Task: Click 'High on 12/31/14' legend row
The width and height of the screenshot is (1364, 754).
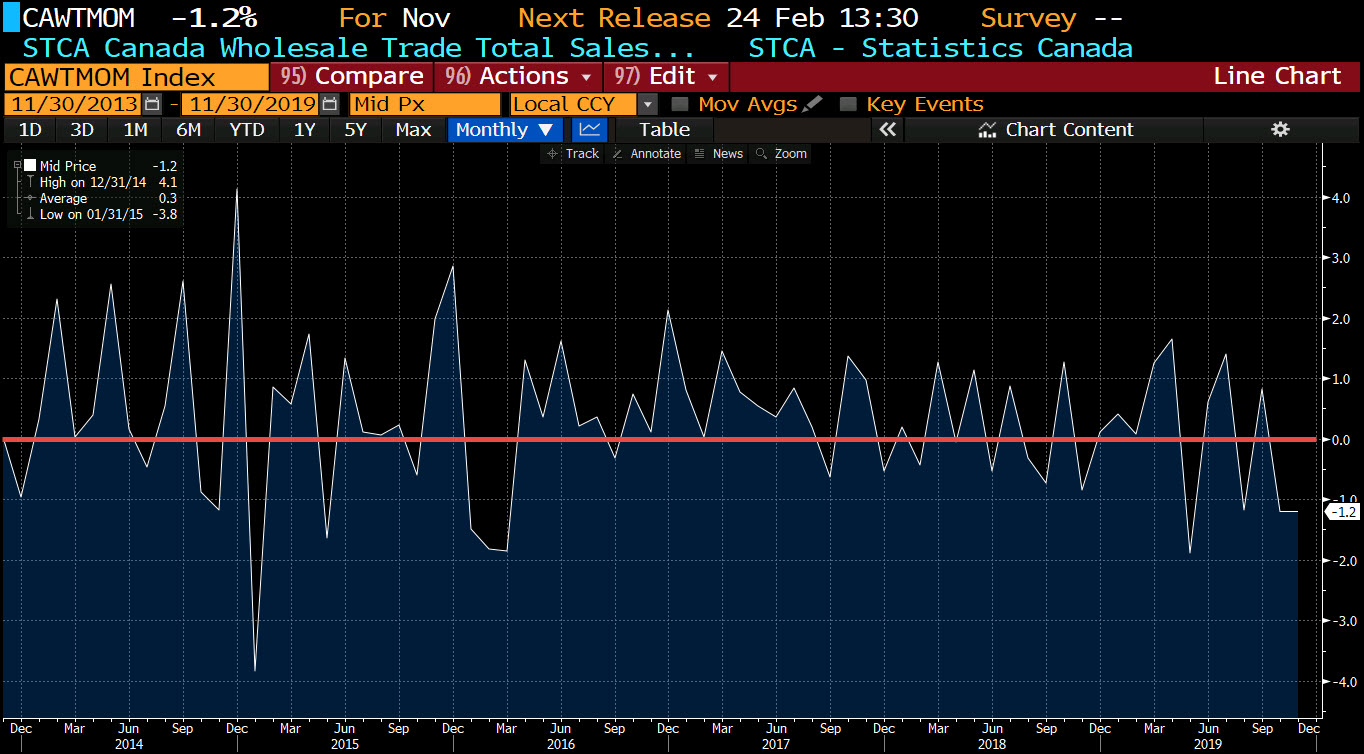Action: tap(100, 182)
